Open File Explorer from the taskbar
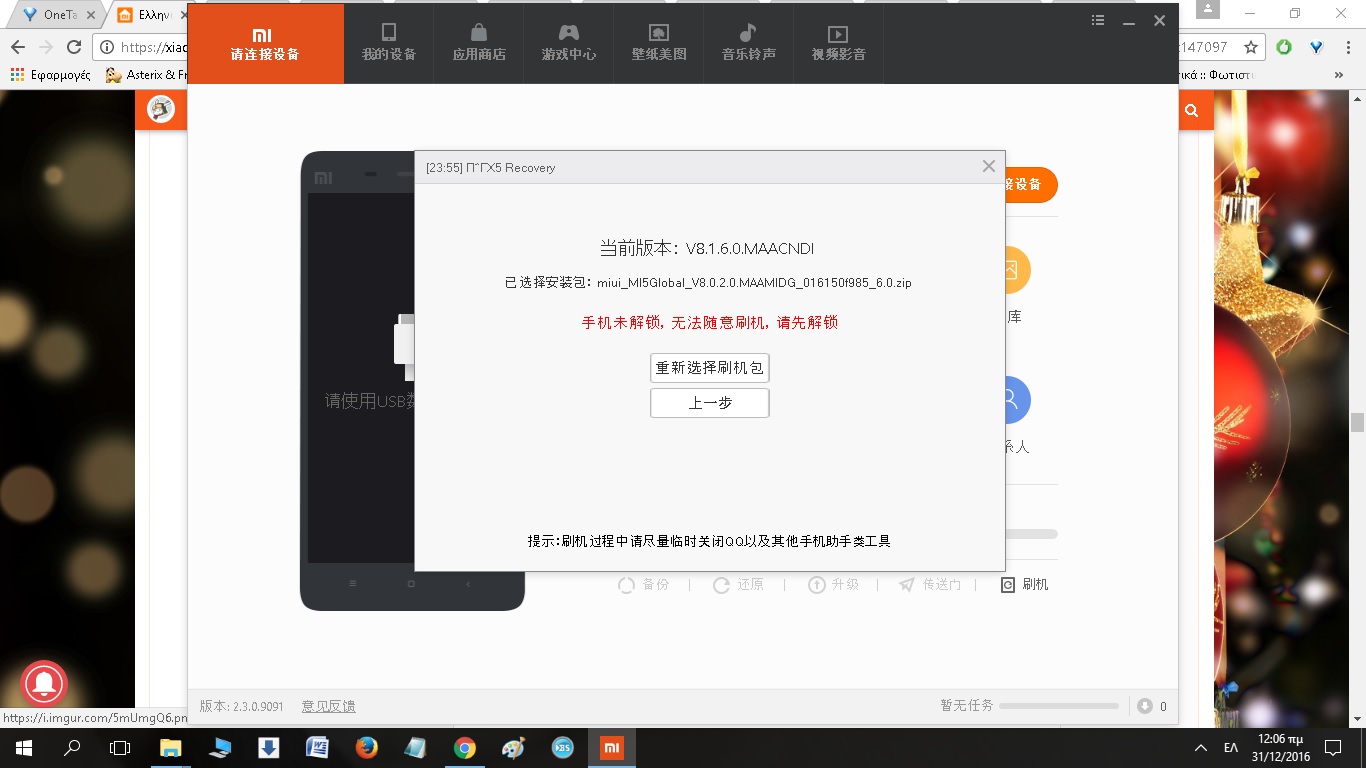1366x768 pixels. [x=171, y=748]
